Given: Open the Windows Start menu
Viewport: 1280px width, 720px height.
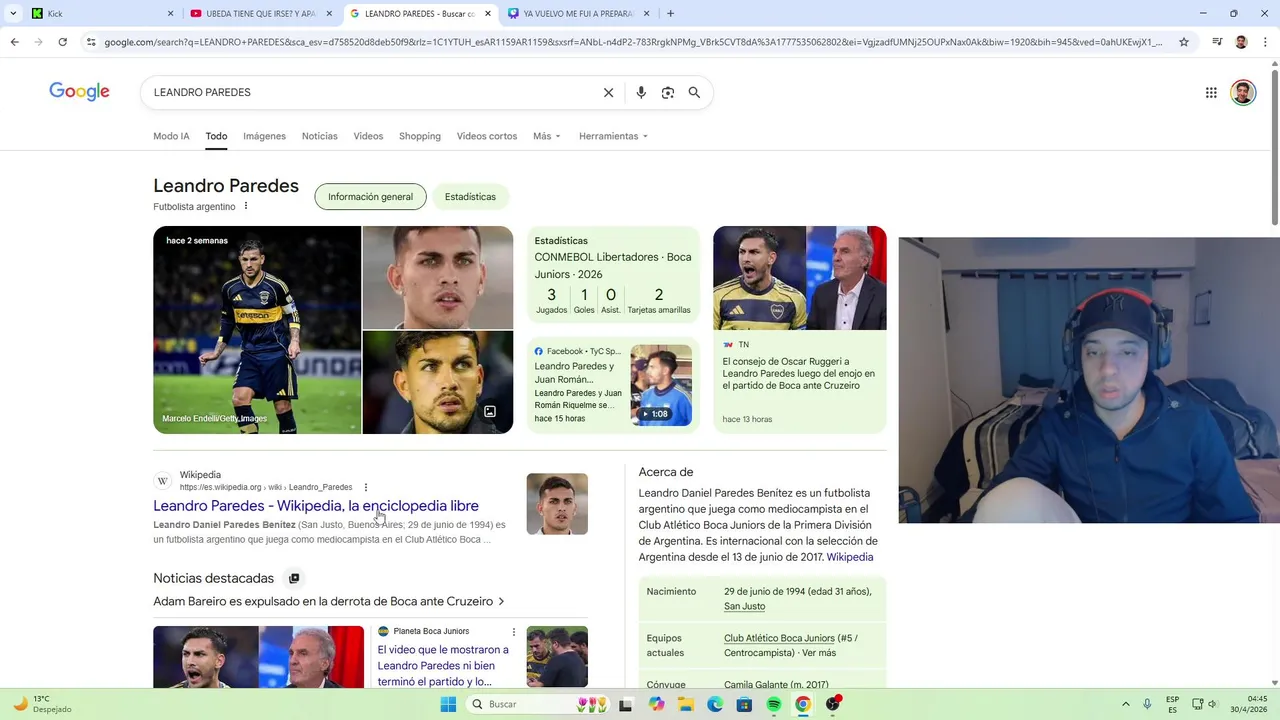Looking at the screenshot, I should [x=448, y=704].
